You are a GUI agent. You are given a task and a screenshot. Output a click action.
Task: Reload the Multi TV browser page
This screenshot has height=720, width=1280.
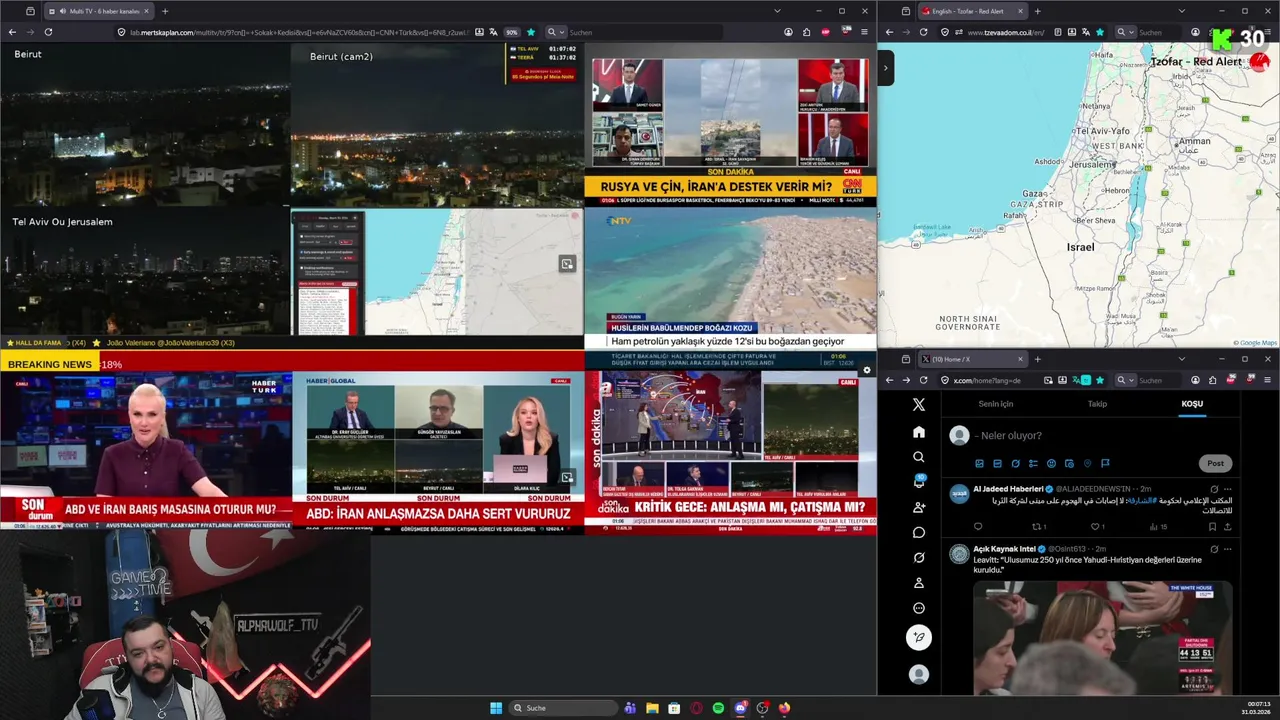[48, 32]
